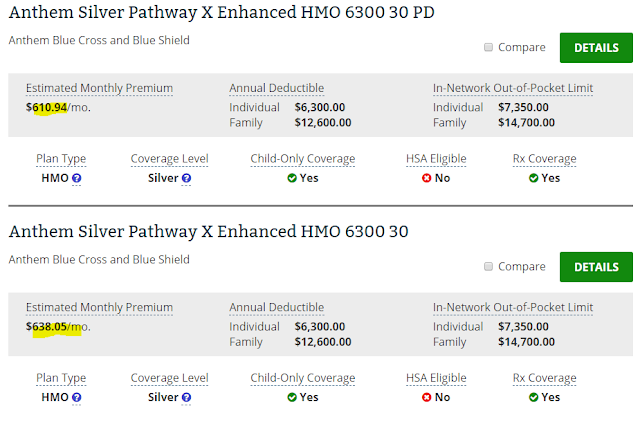Screen dimensions: 640x424
Task: Click Anthem Silver Pathway X Enhanced HMO 6300 30 PD title
Action: point(222,12)
